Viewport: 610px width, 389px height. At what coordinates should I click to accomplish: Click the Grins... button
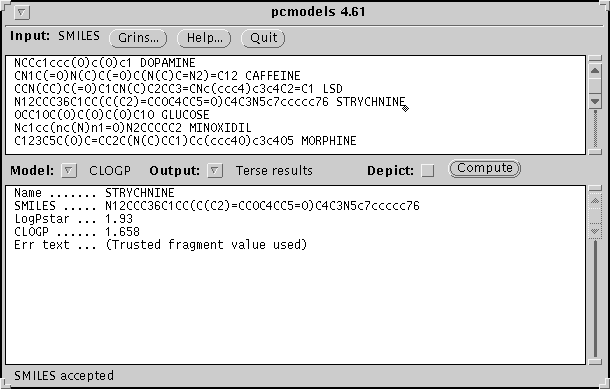click(x=138, y=38)
